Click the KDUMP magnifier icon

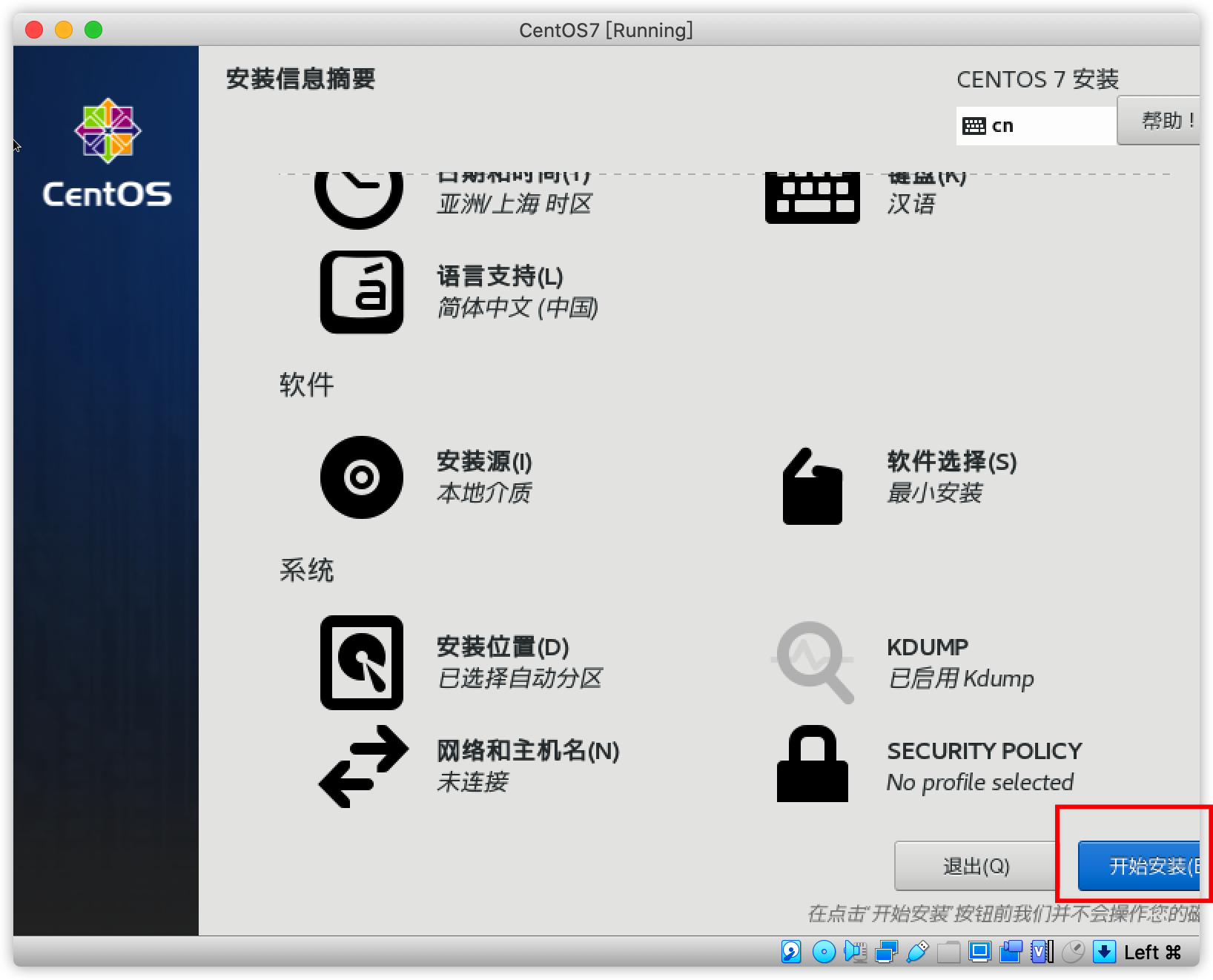pyautogui.click(x=813, y=662)
